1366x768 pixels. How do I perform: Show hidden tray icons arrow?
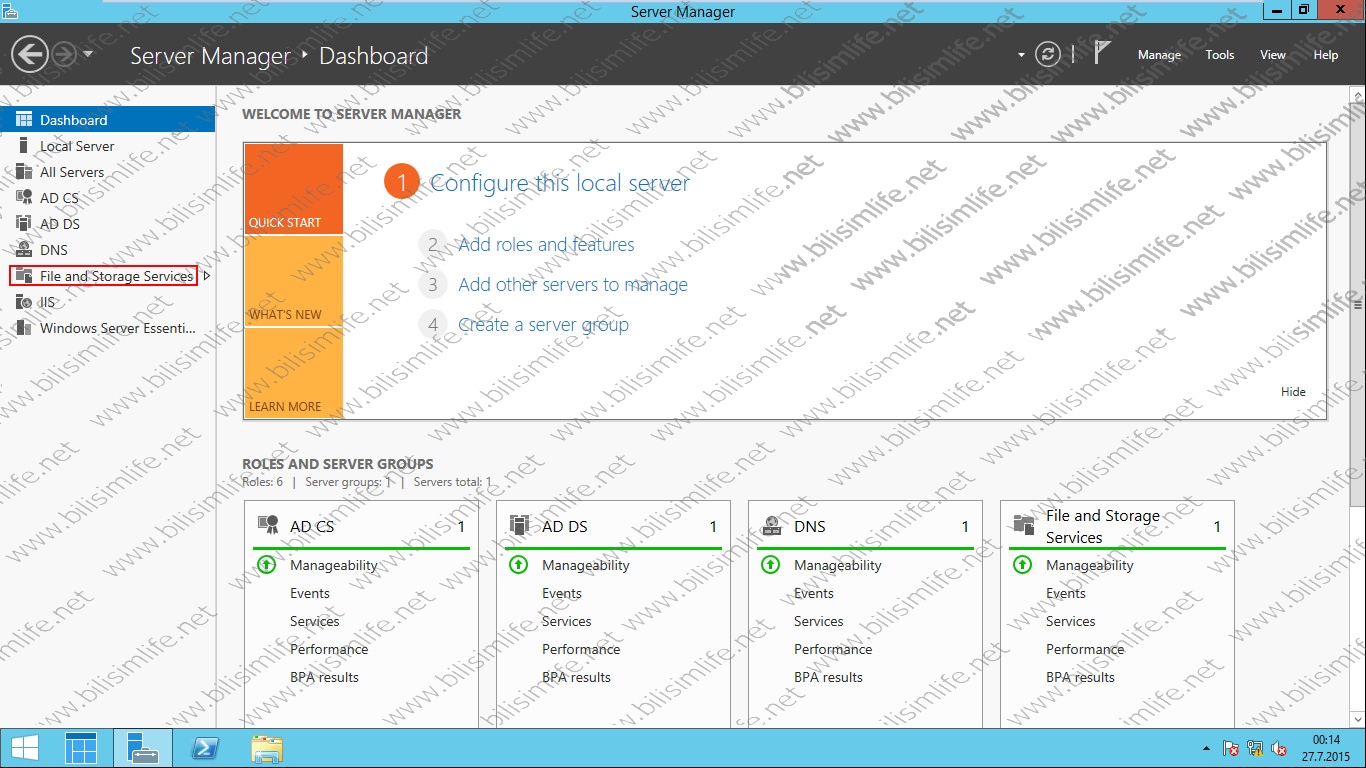(1208, 748)
